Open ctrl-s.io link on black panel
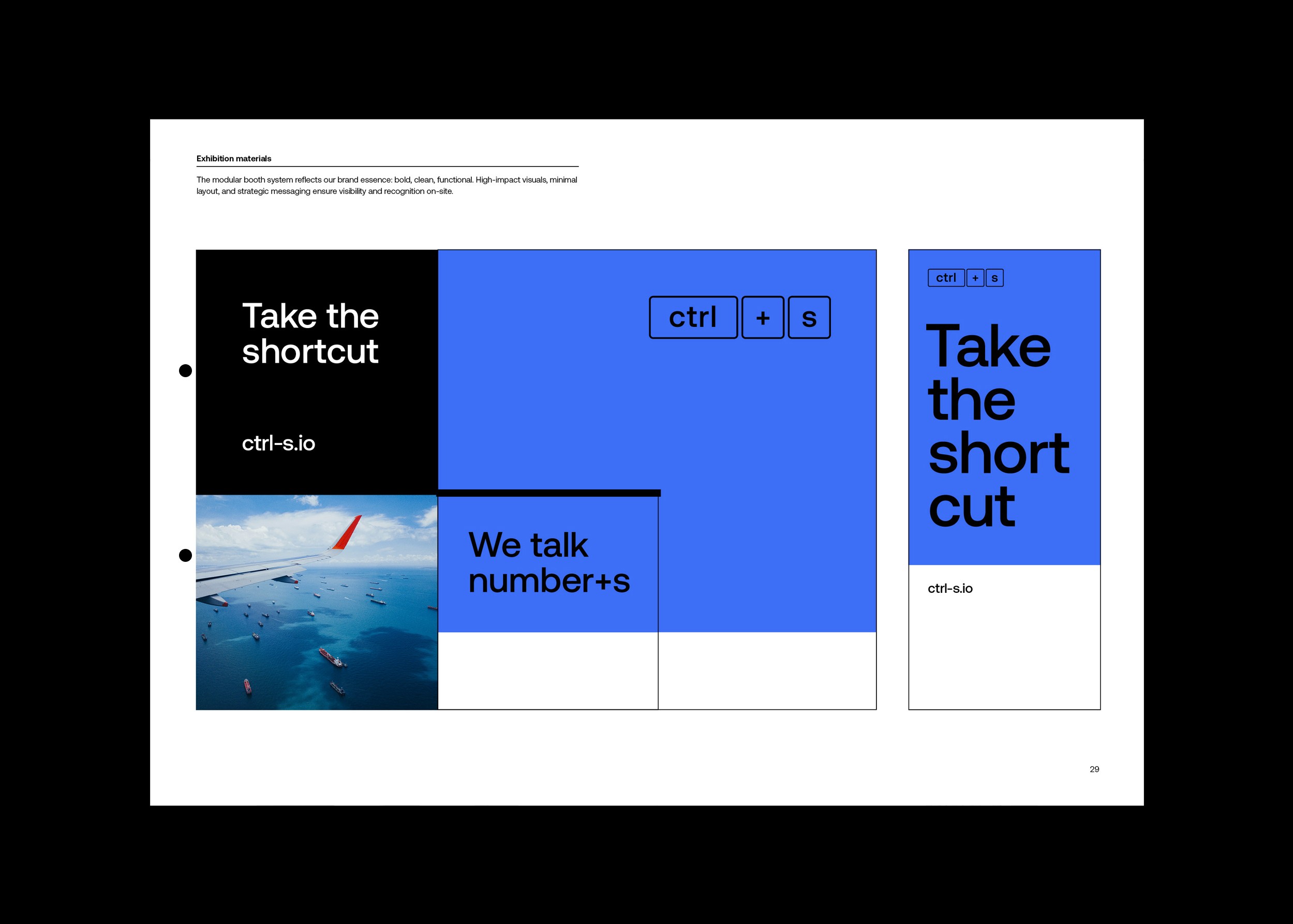This screenshot has height=924, width=1293. pyautogui.click(x=278, y=443)
